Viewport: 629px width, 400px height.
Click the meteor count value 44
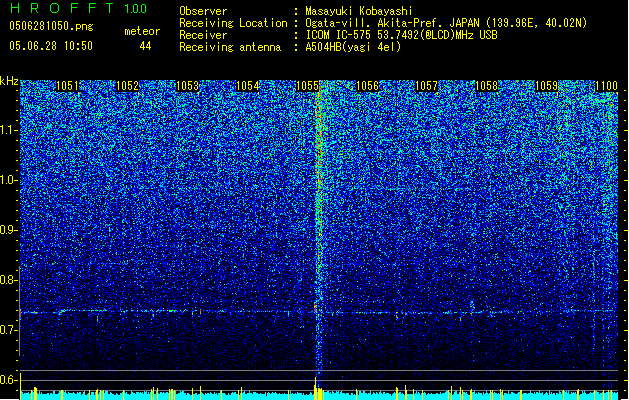[145, 46]
